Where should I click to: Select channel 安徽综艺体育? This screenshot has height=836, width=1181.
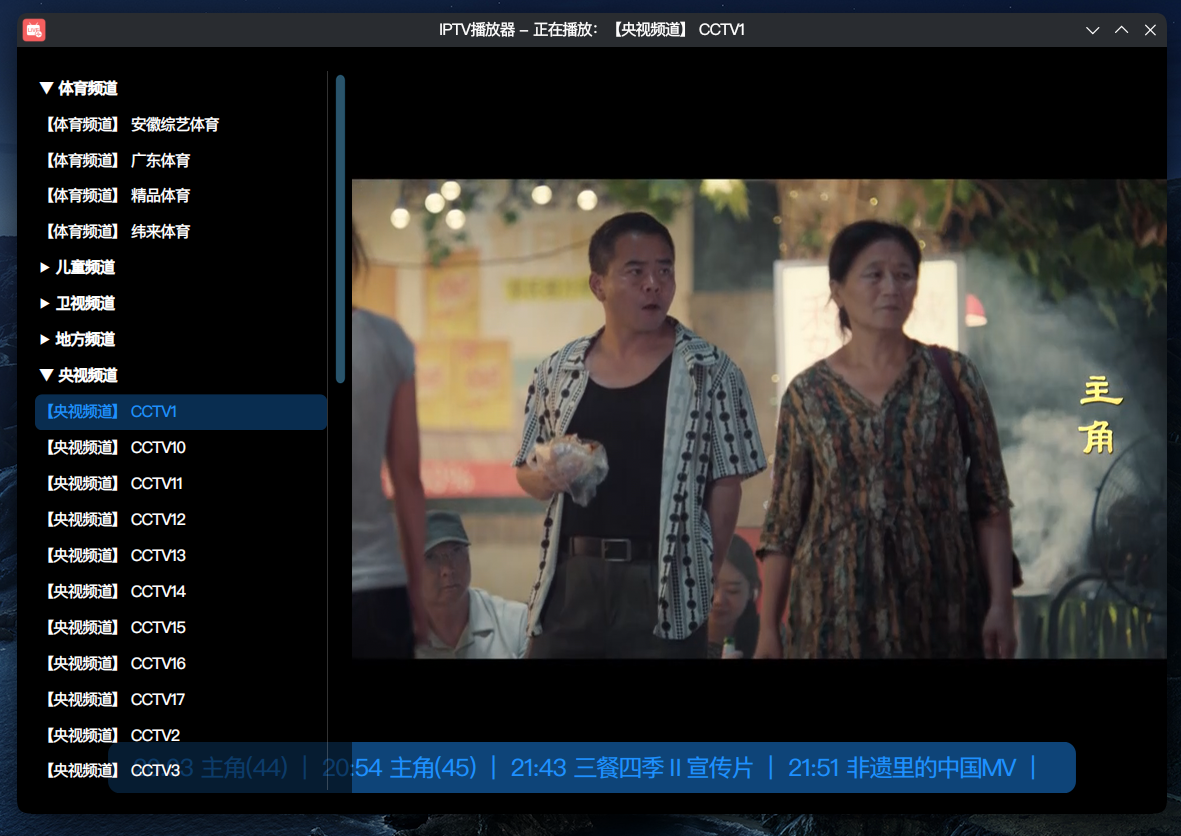tap(181, 124)
